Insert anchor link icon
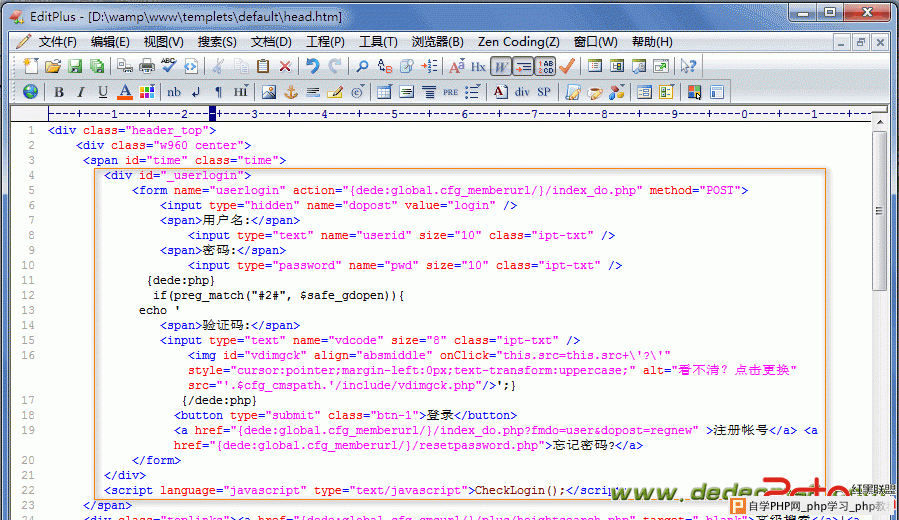The height and width of the screenshot is (520, 899). point(291,92)
